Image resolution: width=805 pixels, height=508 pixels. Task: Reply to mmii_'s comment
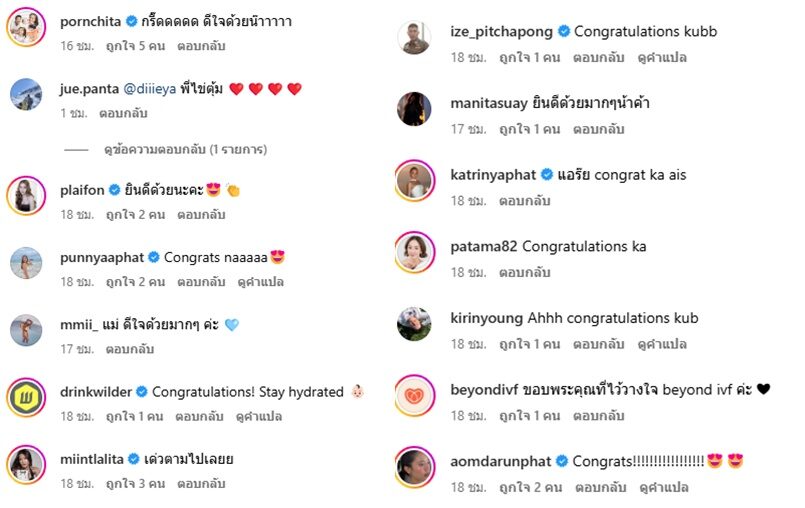click(130, 349)
